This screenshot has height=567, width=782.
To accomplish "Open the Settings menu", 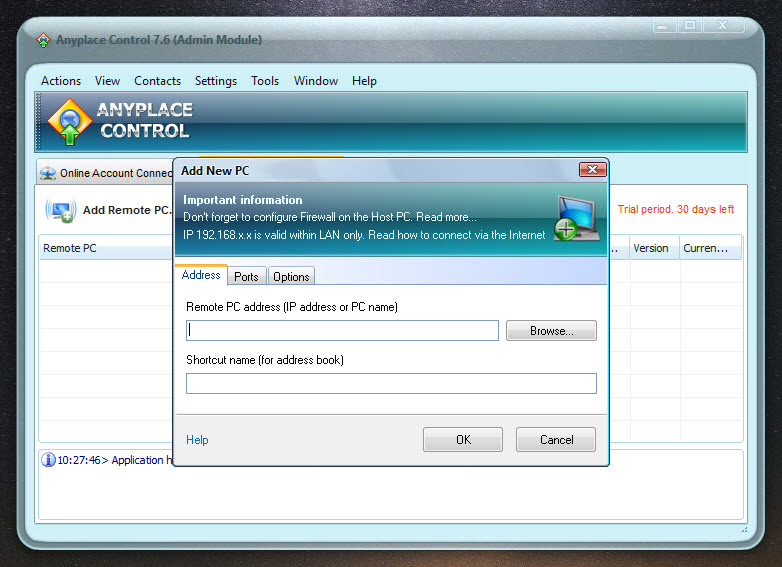I will coord(216,81).
